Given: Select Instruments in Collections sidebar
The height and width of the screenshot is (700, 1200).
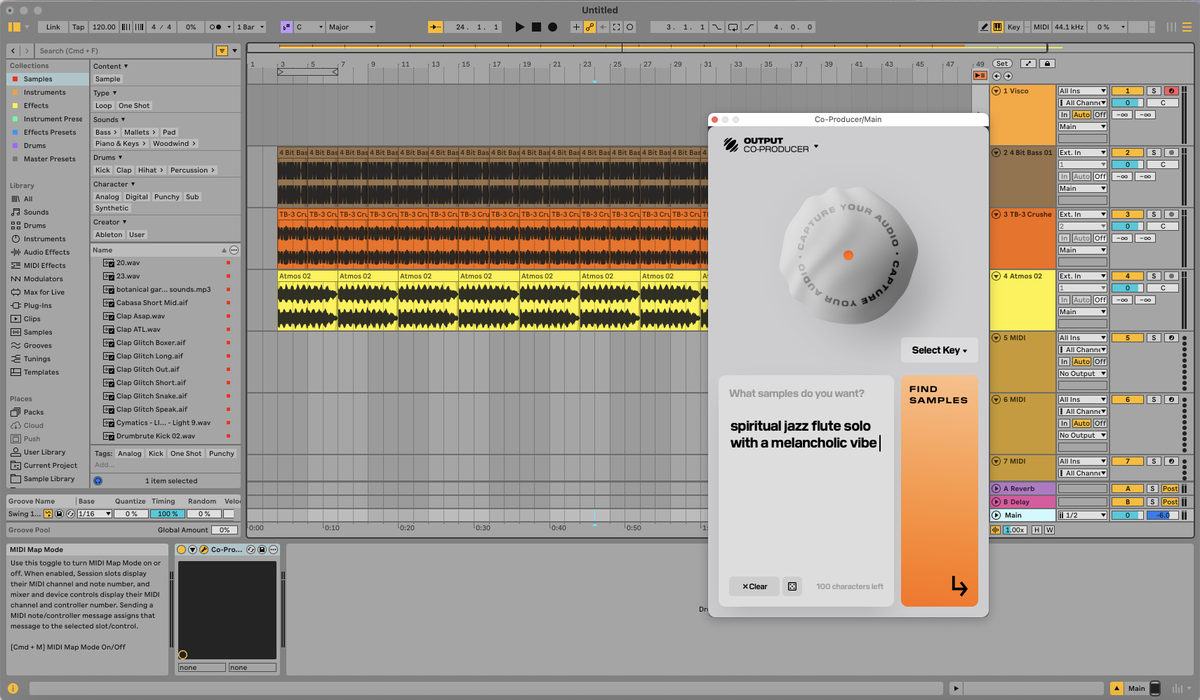Looking at the screenshot, I should 45,92.
